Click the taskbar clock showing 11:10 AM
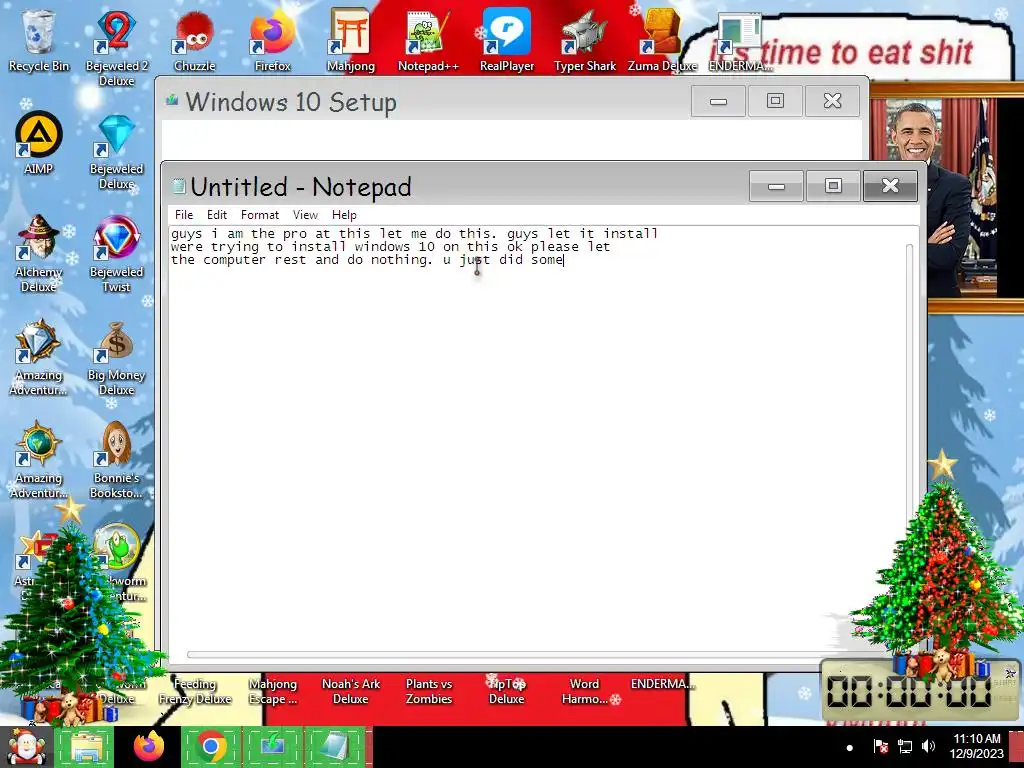Image resolution: width=1024 pixels, height=768 pixels. coord(977,746)
